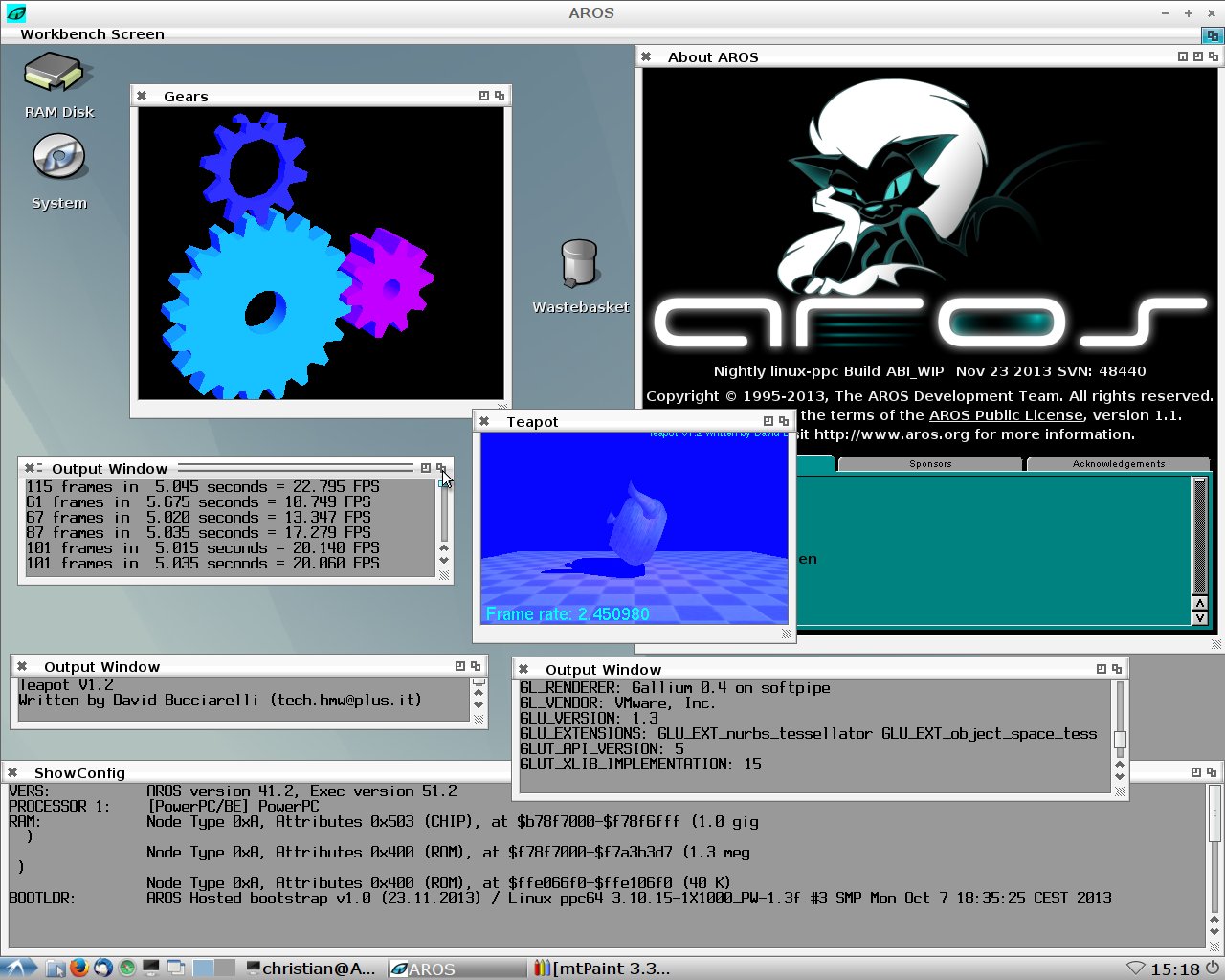Switch to the Sponsors tab
This screenshot has height=980, width=1225.
tap(929, 464)
